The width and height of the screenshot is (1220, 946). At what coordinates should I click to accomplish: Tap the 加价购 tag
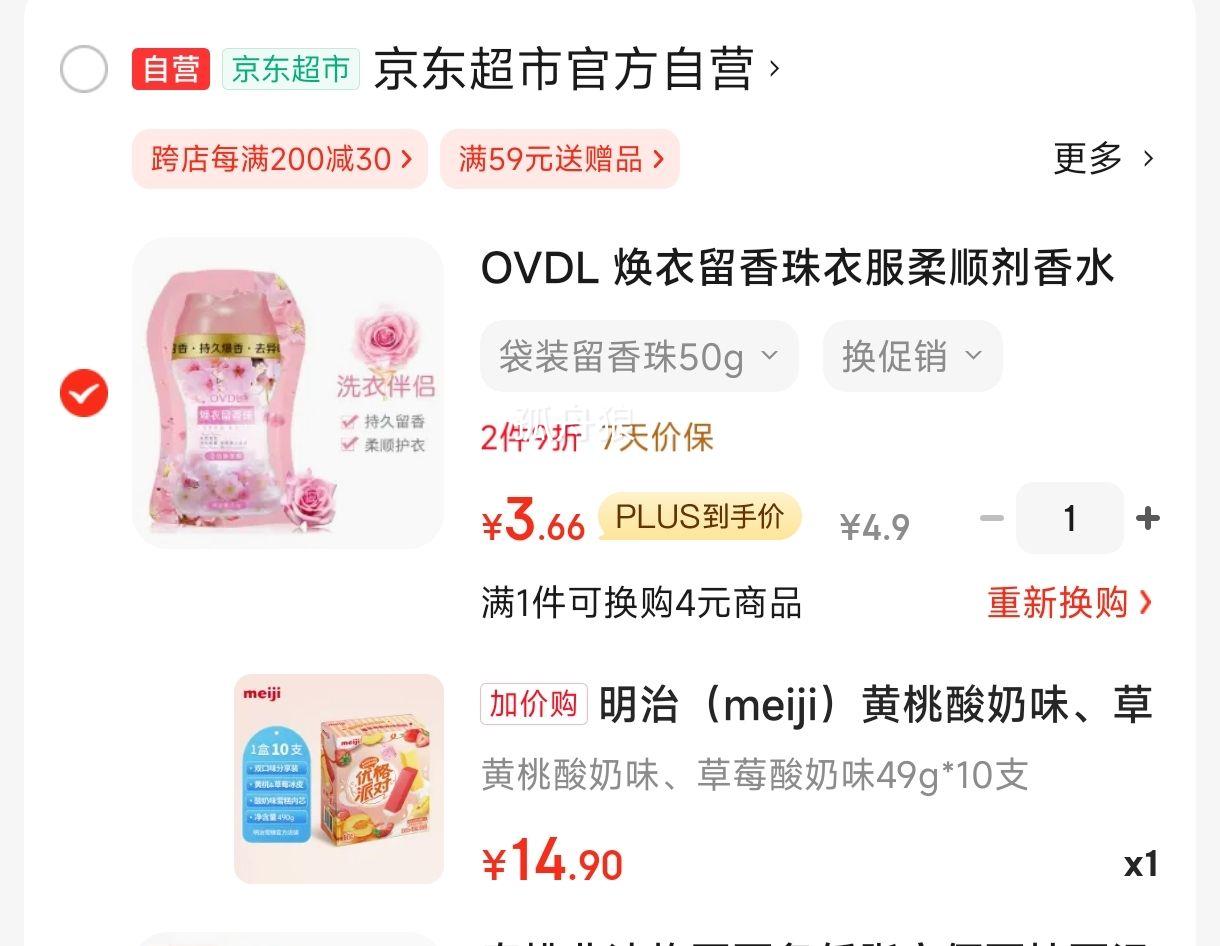(x=534, y=704)
